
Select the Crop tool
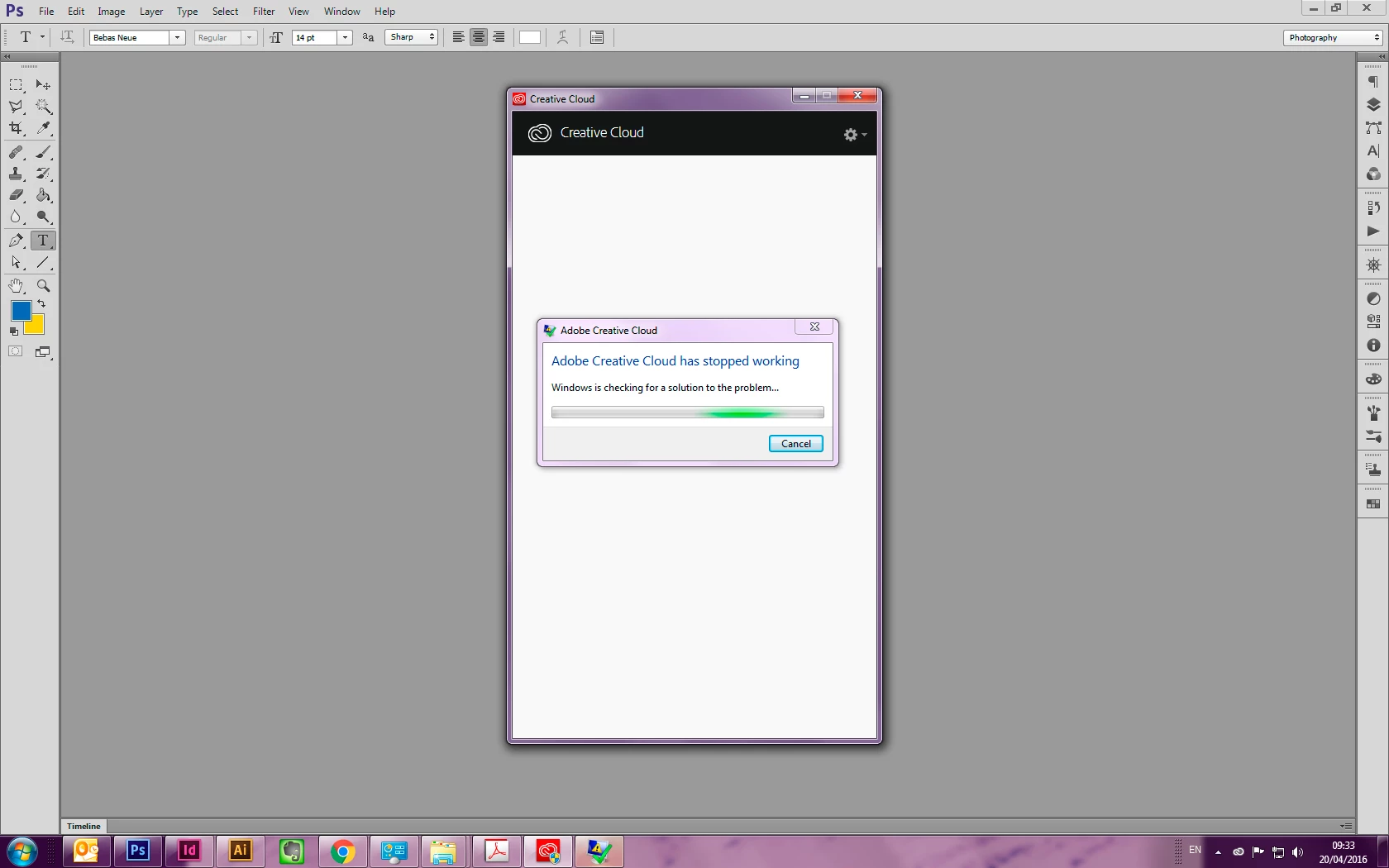pos(16,128)
